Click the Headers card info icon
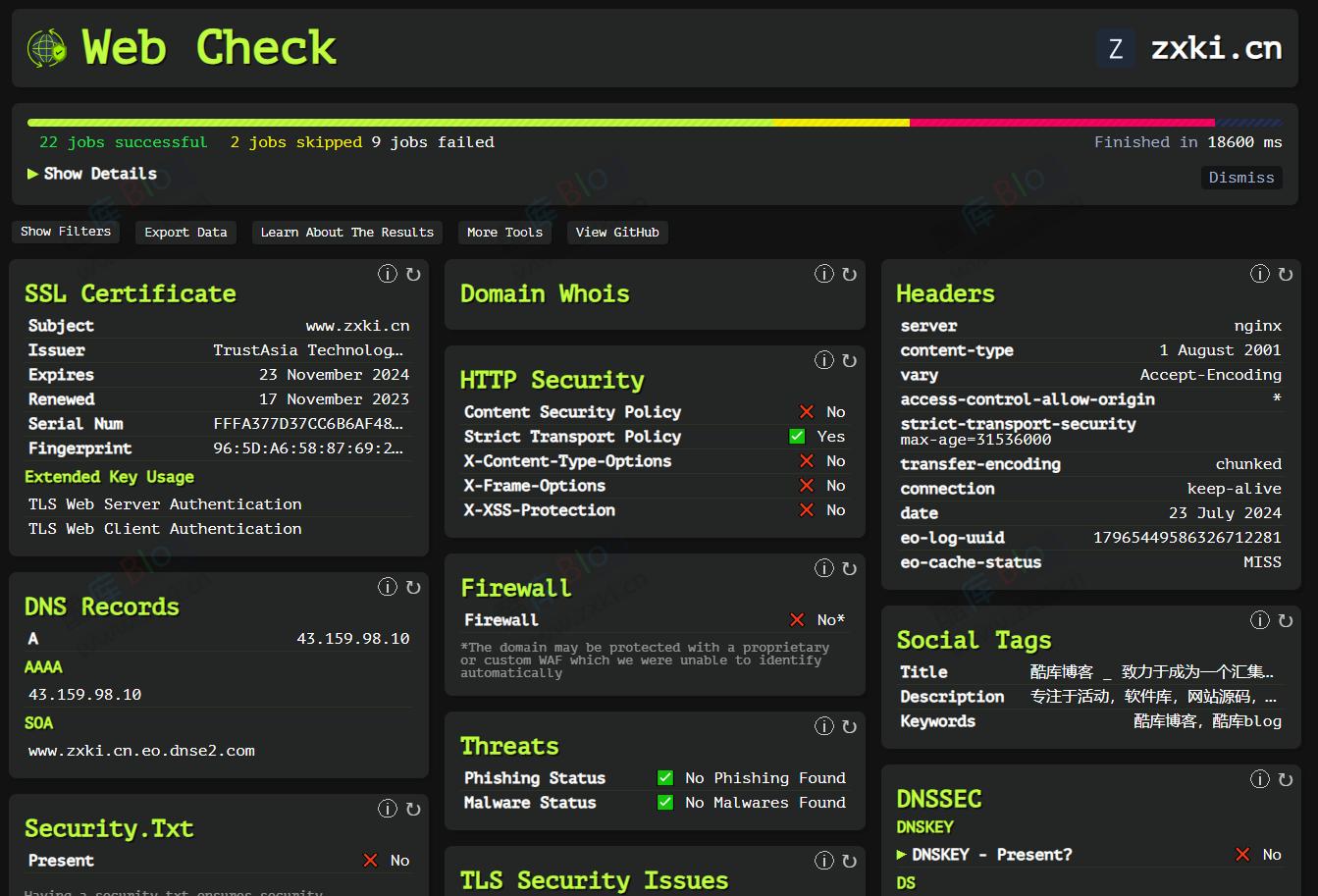The height and width of the screenshot is (896, 1318). click(1260, 274)
